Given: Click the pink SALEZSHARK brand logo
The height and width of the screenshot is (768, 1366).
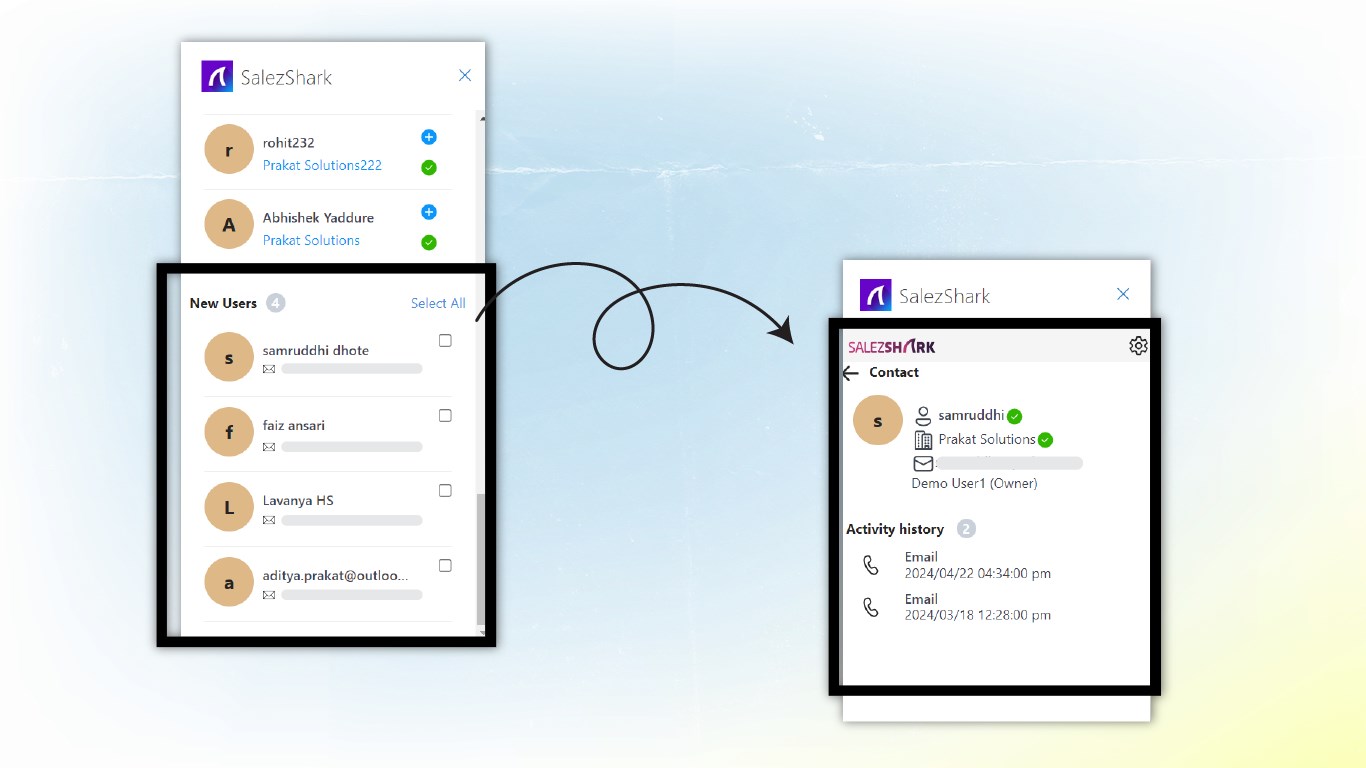Looking at the screenshot, I should 892,347.
